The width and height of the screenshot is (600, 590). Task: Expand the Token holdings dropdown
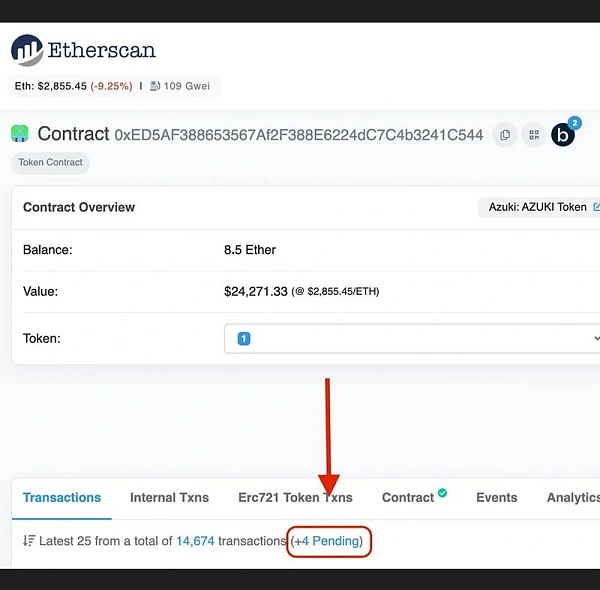(410, 338)
